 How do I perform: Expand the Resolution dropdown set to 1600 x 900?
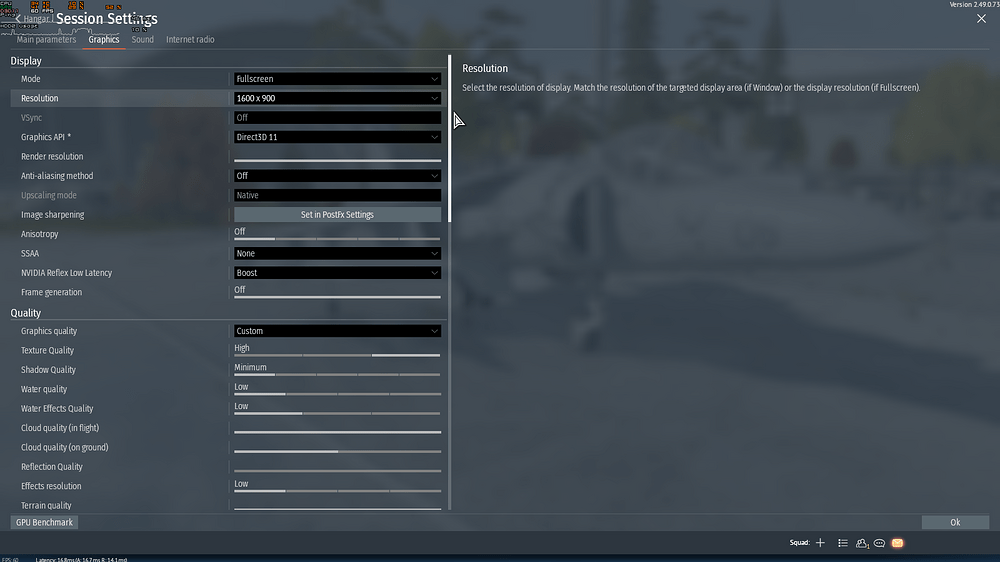(337, 98)
